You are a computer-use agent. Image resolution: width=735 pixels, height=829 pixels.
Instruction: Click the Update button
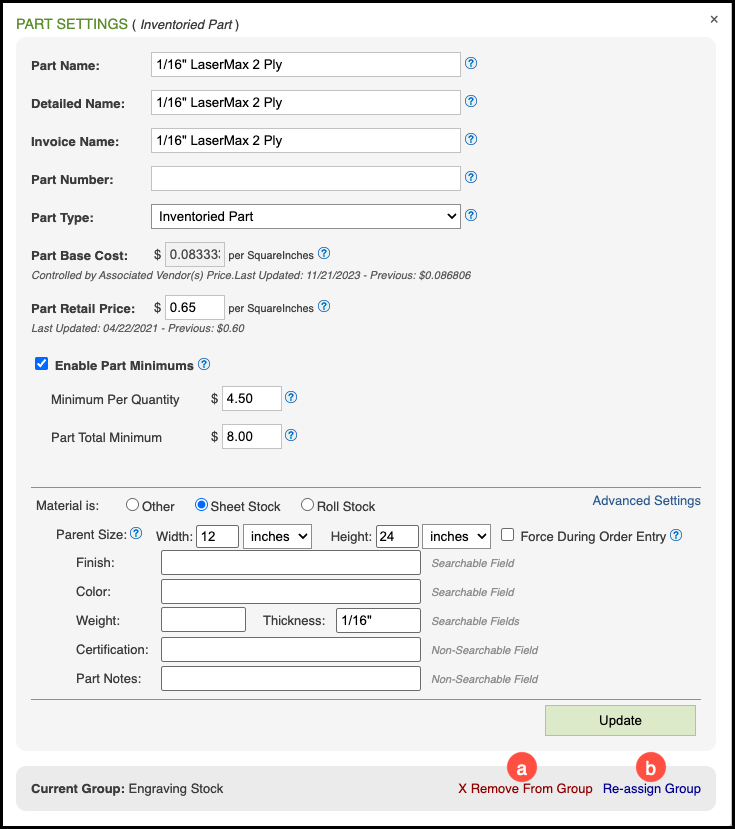coord(620,721)
